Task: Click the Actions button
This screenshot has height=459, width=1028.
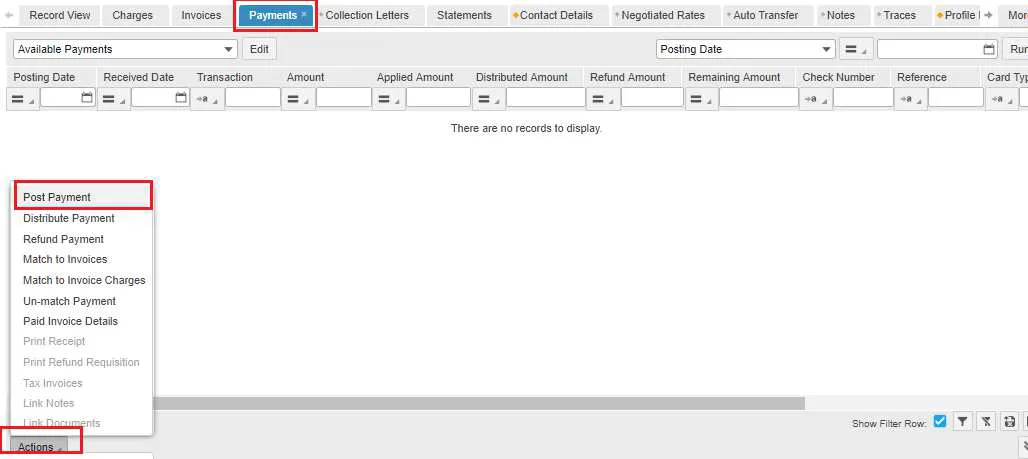Action: (39, 447)
